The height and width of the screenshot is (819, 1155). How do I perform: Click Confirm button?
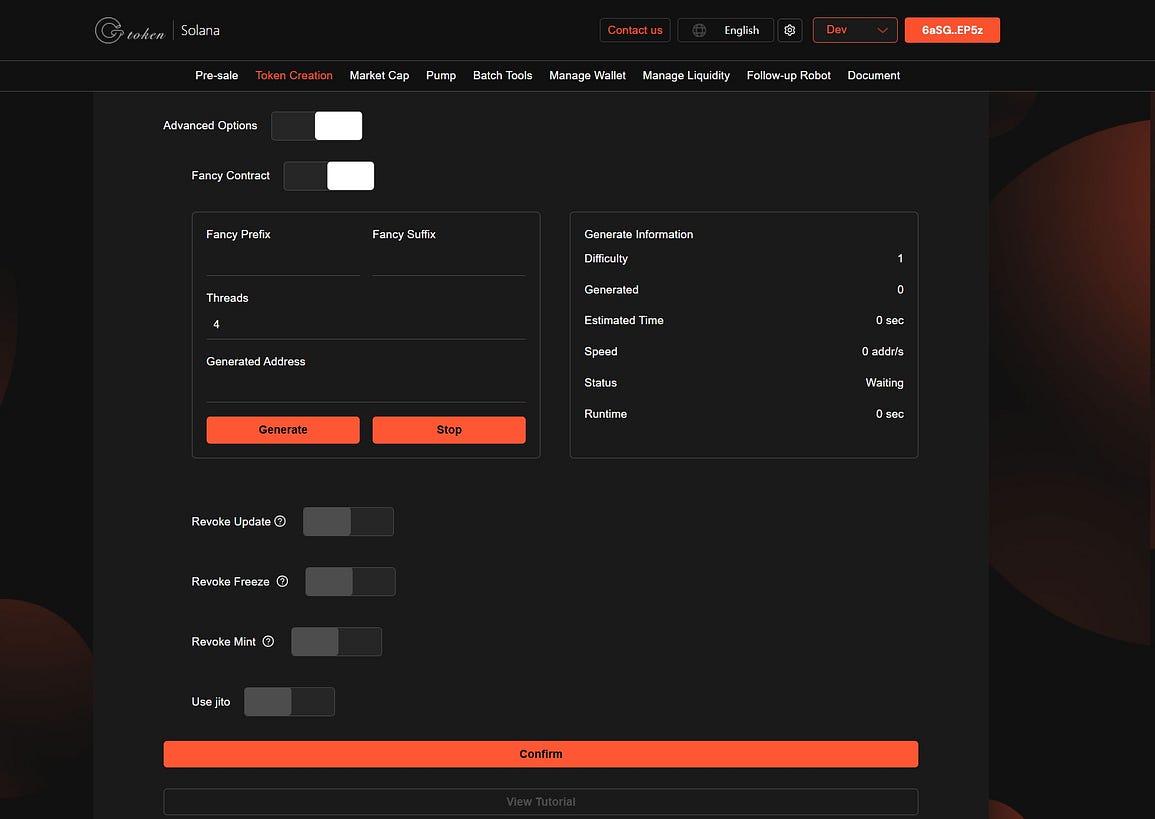541,754
